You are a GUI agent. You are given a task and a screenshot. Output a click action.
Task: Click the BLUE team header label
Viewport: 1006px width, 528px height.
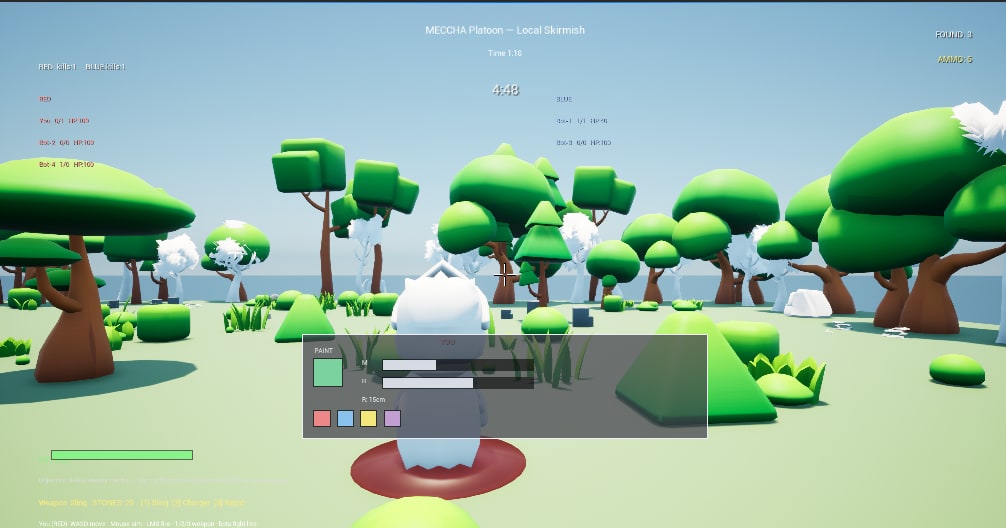564,99
